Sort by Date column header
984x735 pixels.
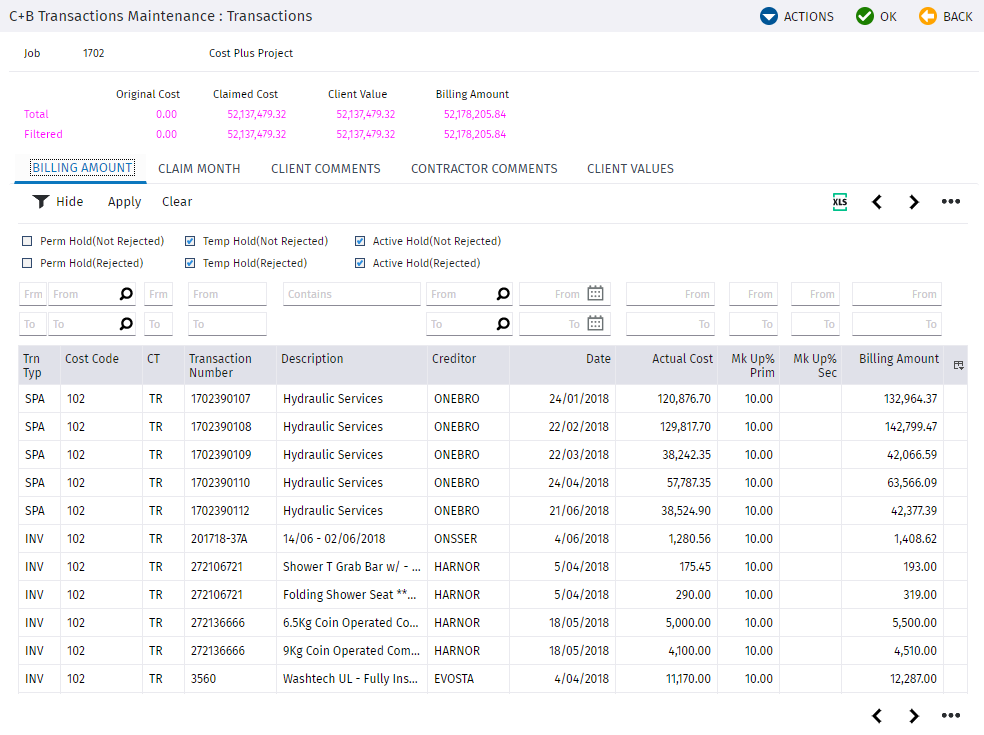[x=598, y=359]
